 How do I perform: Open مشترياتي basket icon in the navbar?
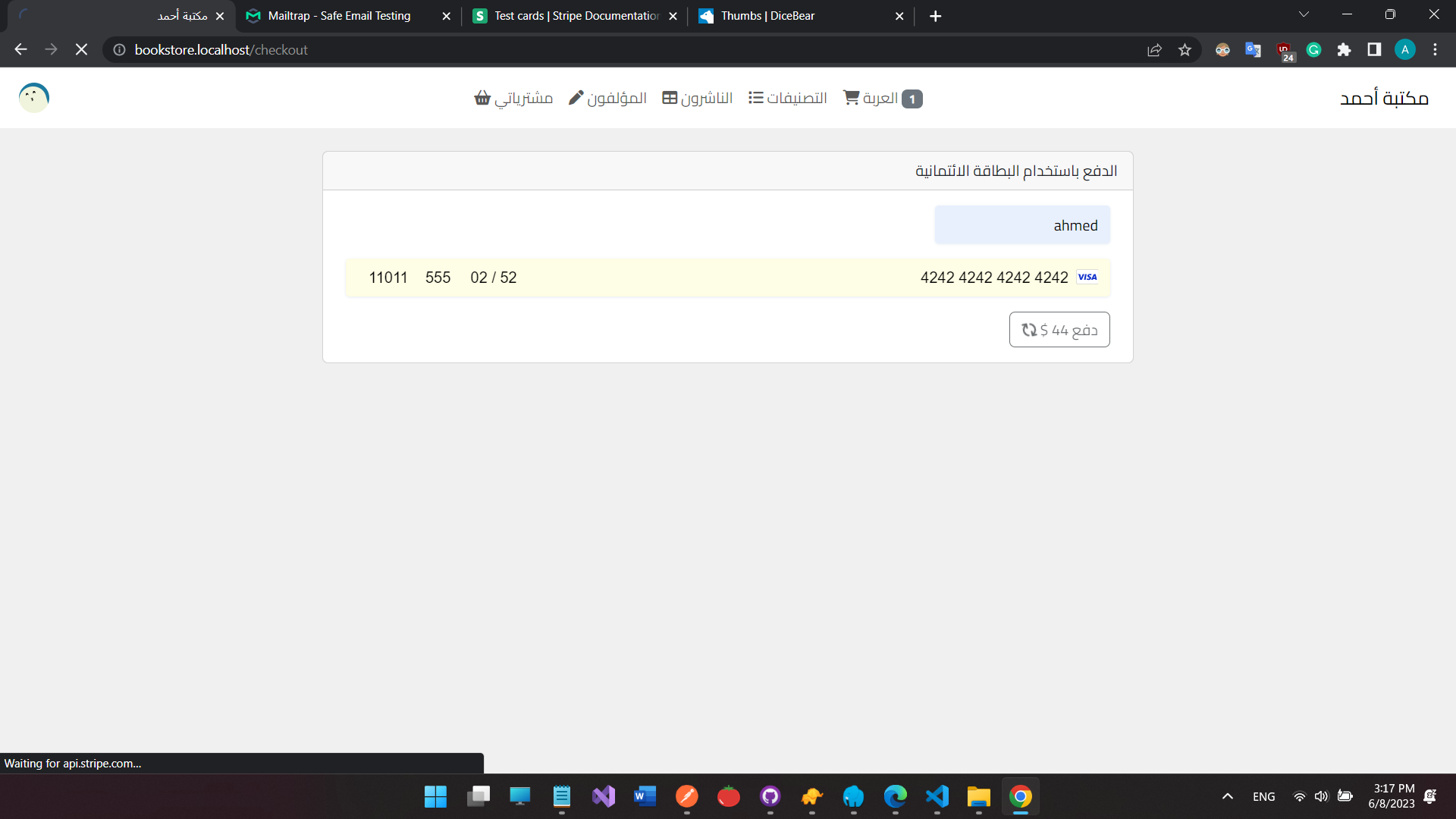[x=482, y=98]
